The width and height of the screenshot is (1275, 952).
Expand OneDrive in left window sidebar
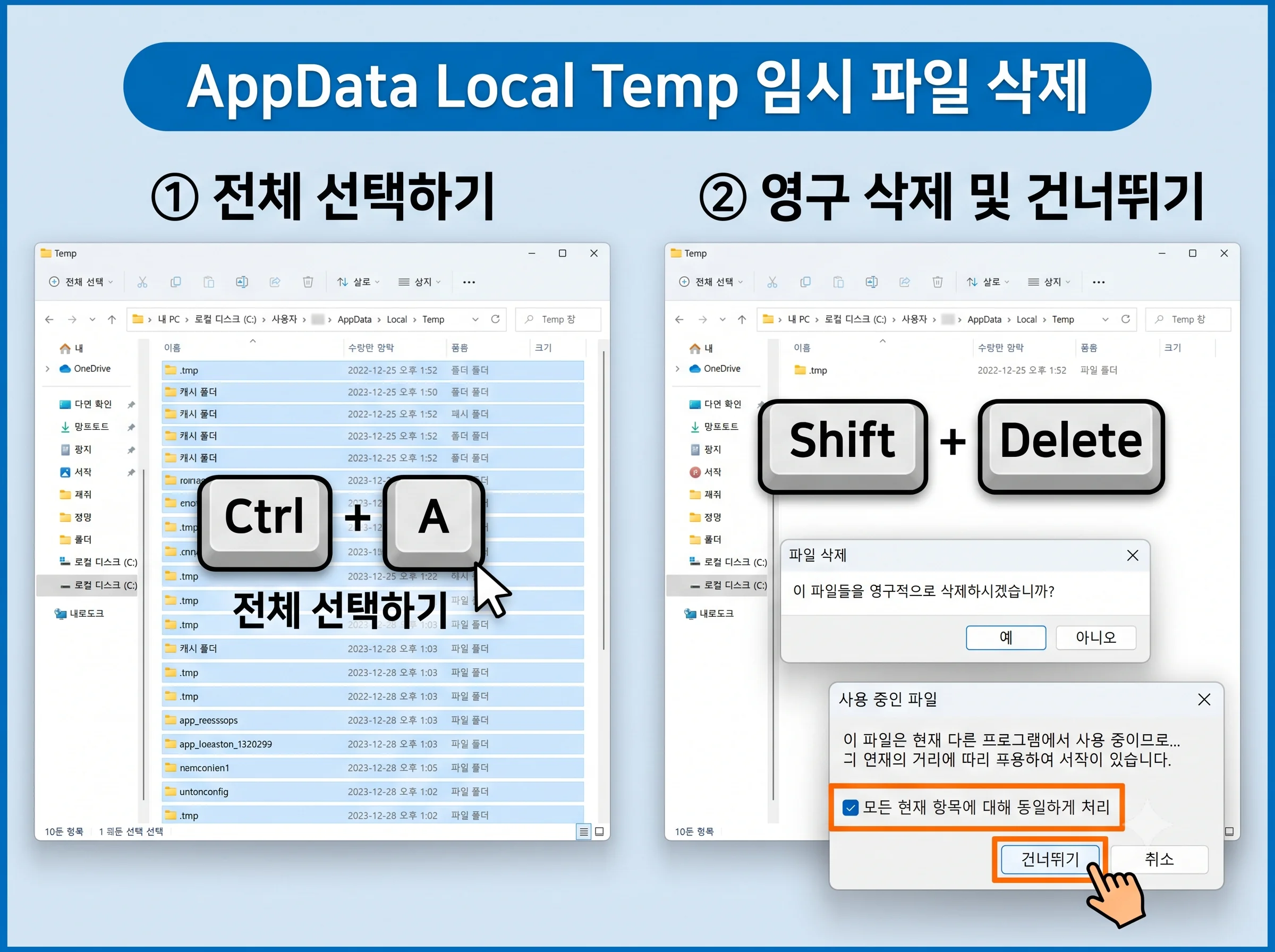point(48,369)
